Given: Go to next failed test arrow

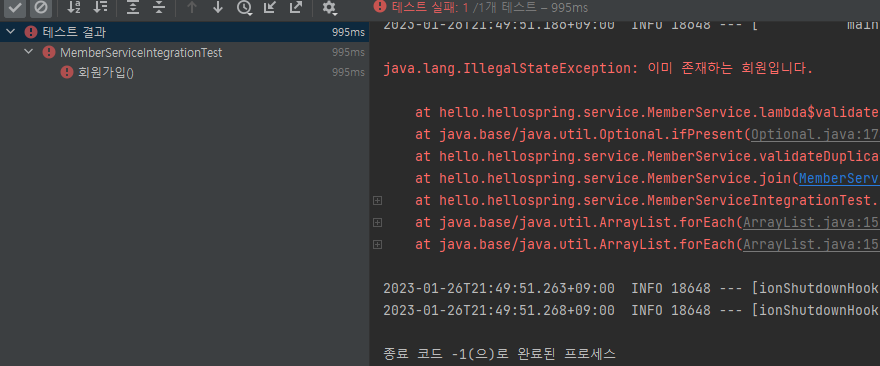Looking at the screenshot, I should coord(218,7).
